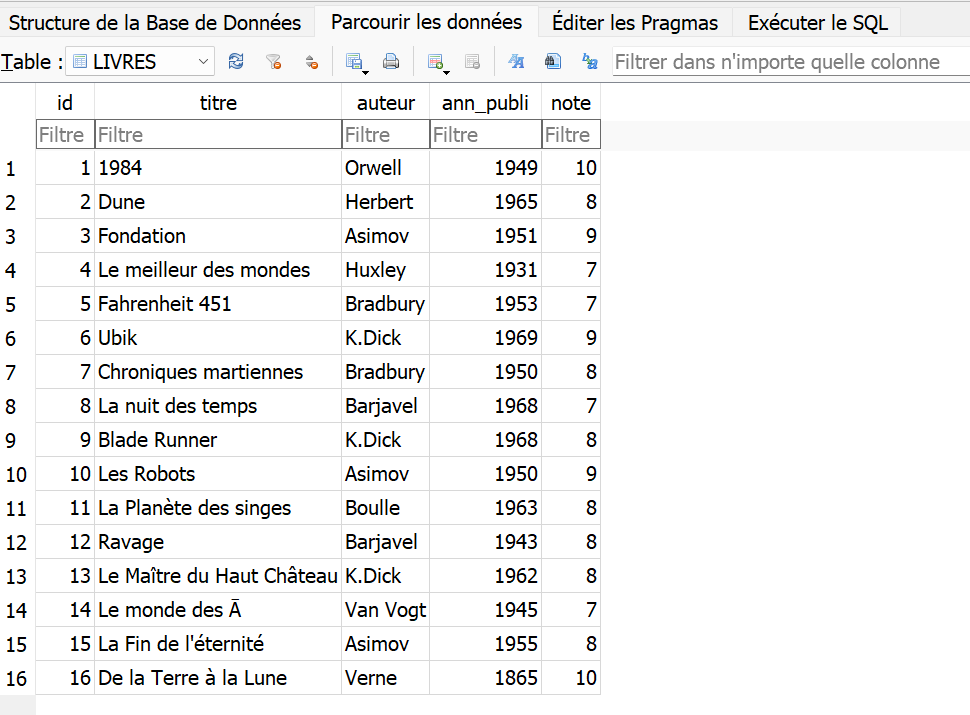Click the find in cells binoculars icon
Viewport: 970px width, 715px height.
click(553, 62)
